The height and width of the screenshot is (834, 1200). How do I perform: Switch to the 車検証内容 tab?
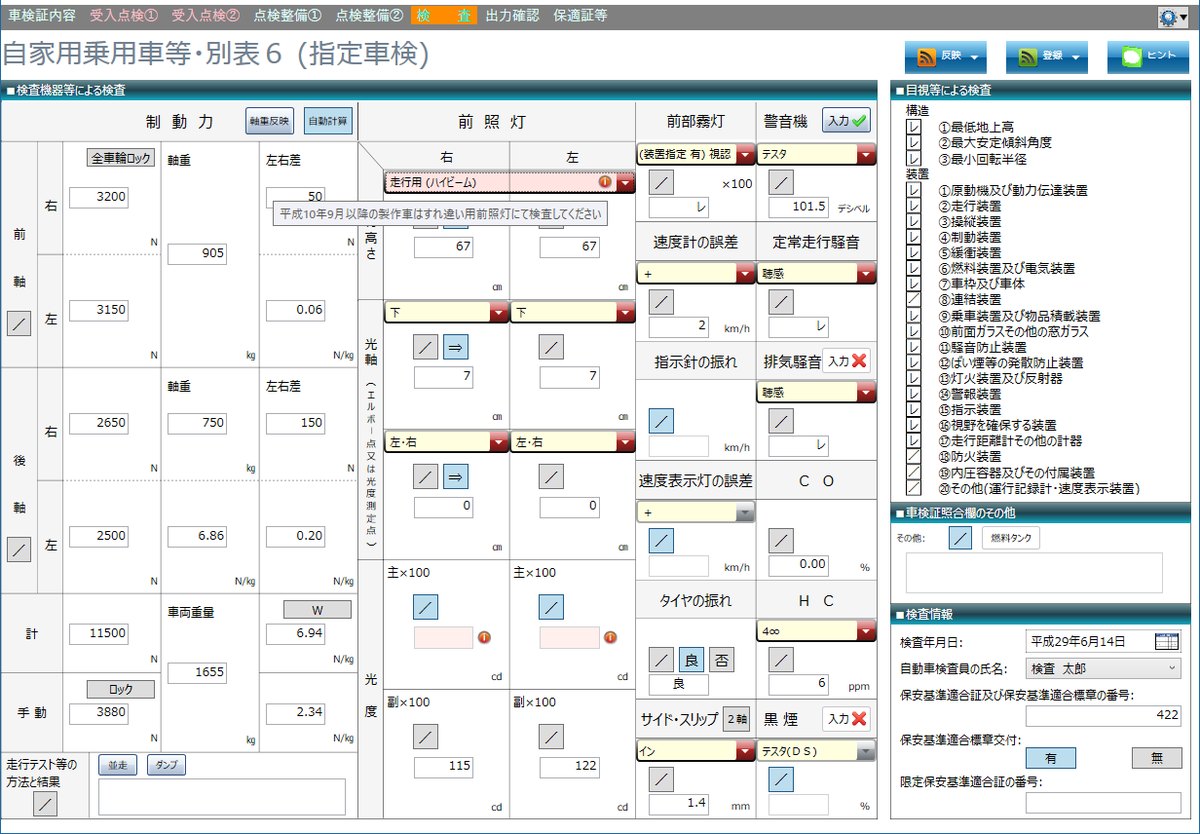(x=41, y=16)
